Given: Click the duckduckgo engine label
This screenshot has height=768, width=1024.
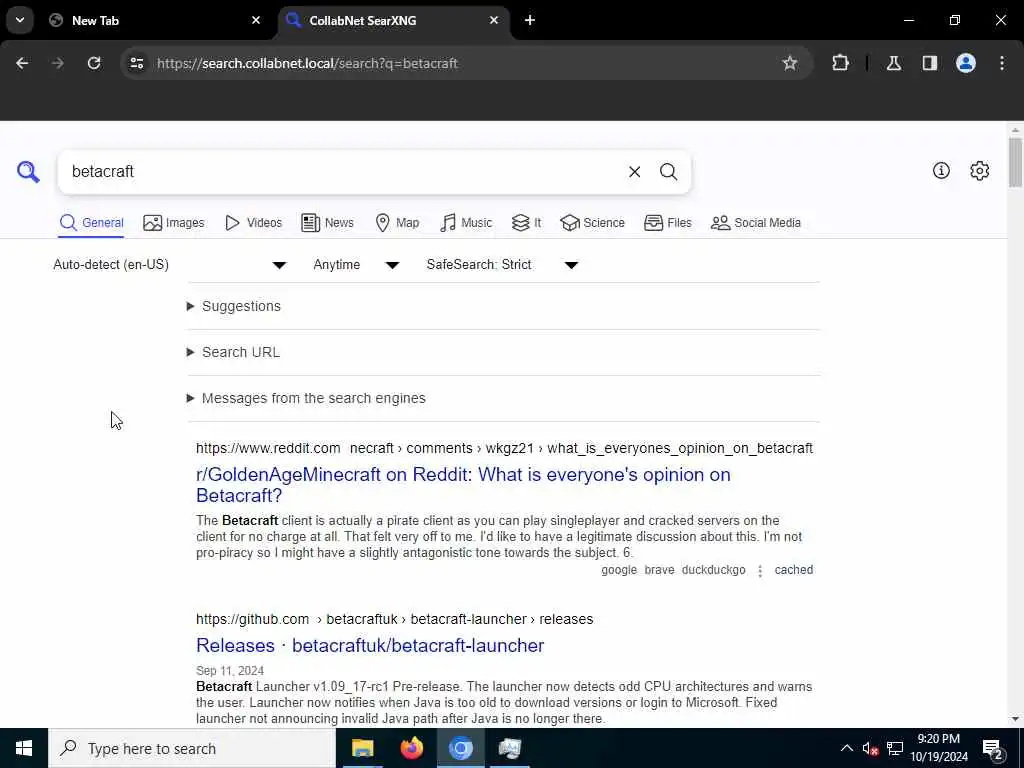Looking at the screenshot, I should click(713, 569).
